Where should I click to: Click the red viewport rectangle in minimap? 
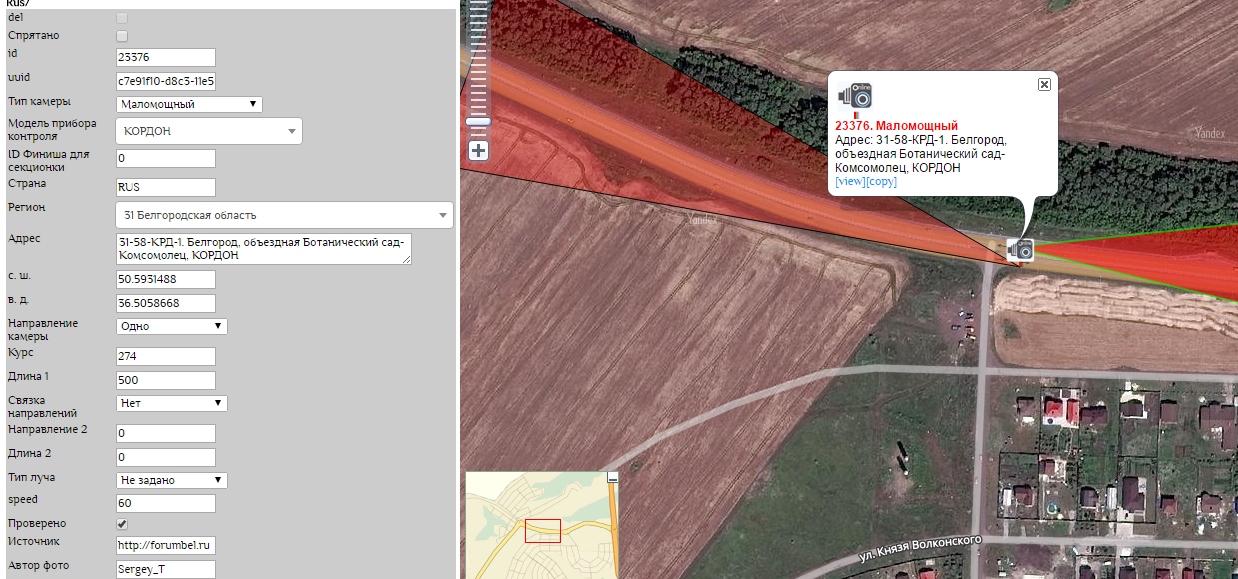(543, 531)
